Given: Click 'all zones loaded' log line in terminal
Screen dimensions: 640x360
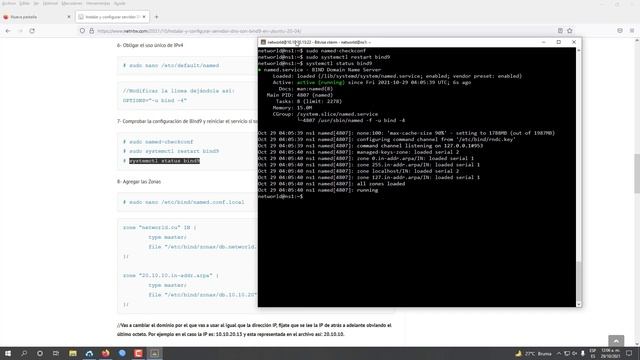Looking at the screenshot, I should (x=381, y=184).
